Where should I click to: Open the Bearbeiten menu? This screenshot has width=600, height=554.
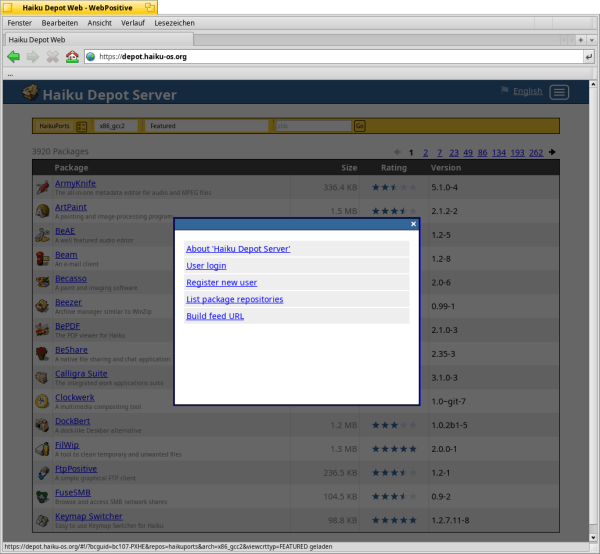(x=60, y=21)
